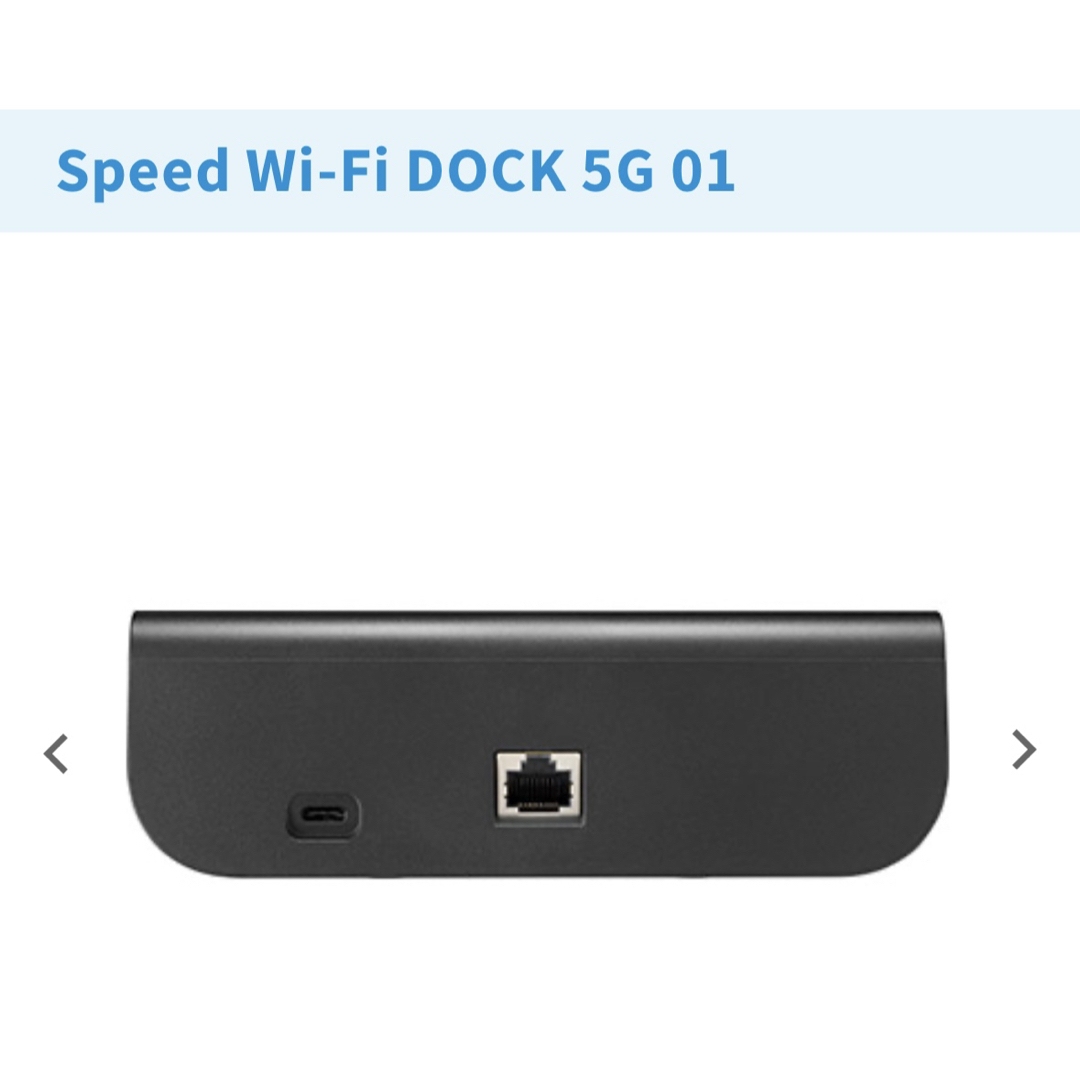The height and width of the screenshot is (1080, 1080).
Task: Click the word "DOCK" in the title
Action: point(486,169)
